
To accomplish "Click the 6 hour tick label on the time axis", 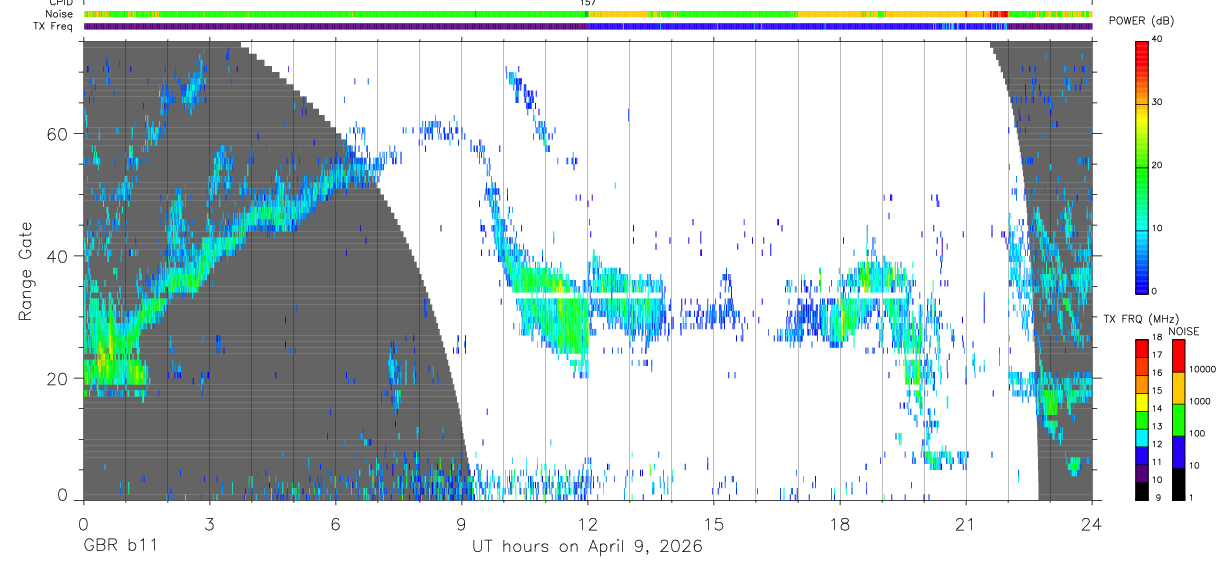I will (335, 523).
